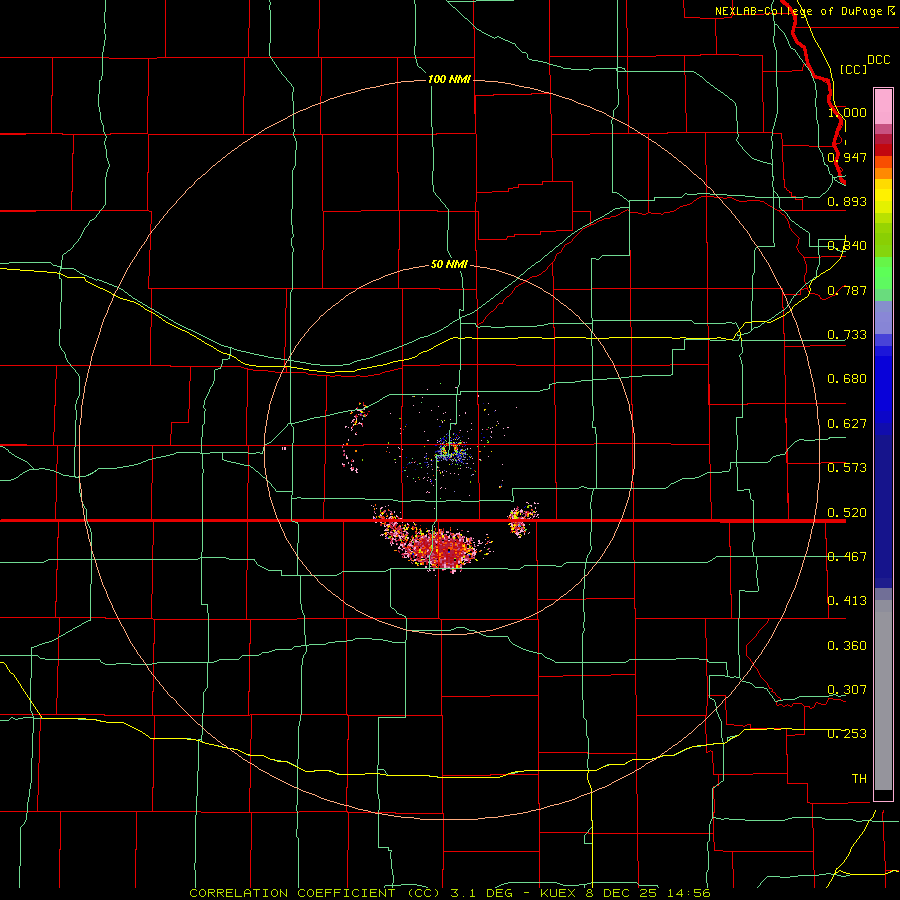900x900 pixels.
Task: Select the 0.253 legend value
Action: click(x=847, y=734)
